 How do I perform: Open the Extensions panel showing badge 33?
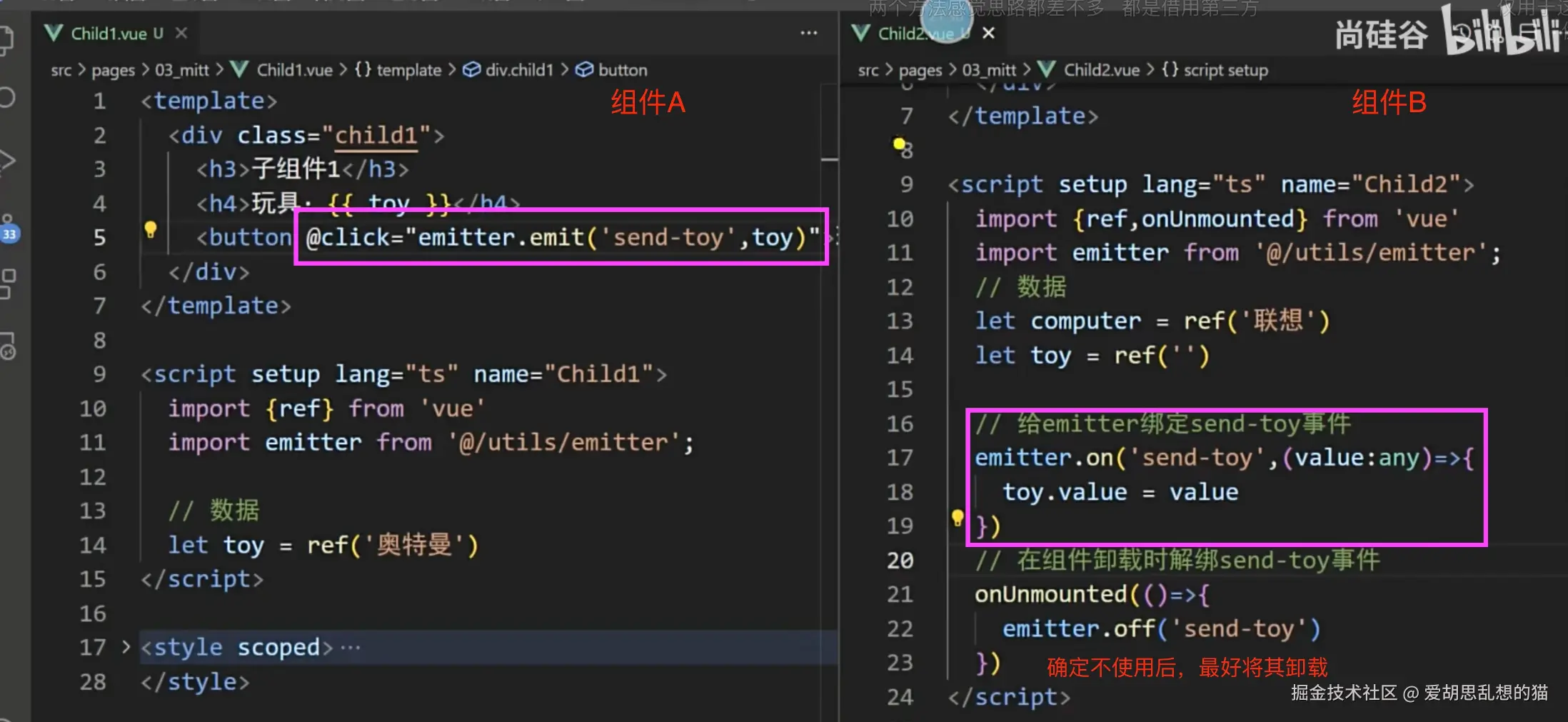[9, 225]
